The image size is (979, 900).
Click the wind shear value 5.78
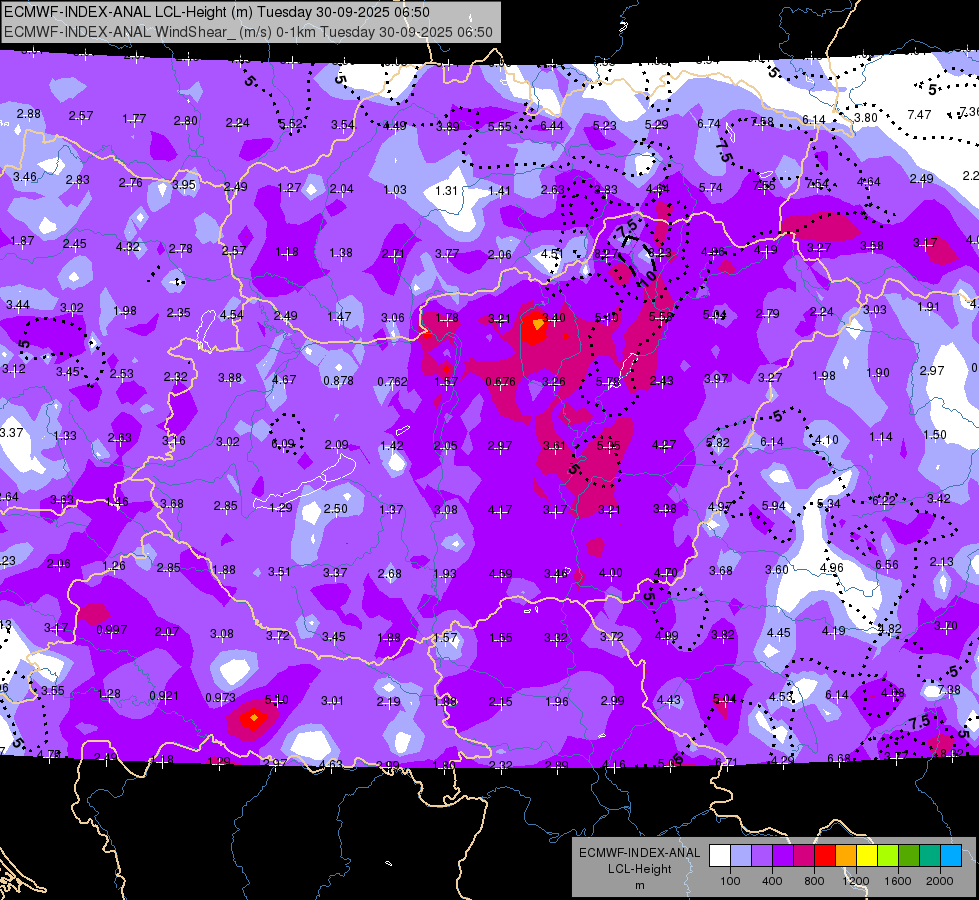click(x=608, y=382)
